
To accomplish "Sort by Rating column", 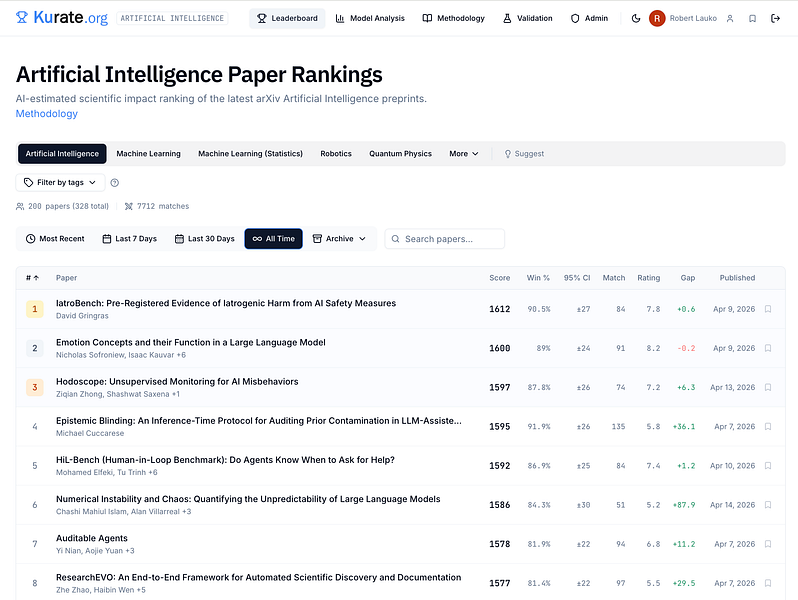I will pos(648,278).
